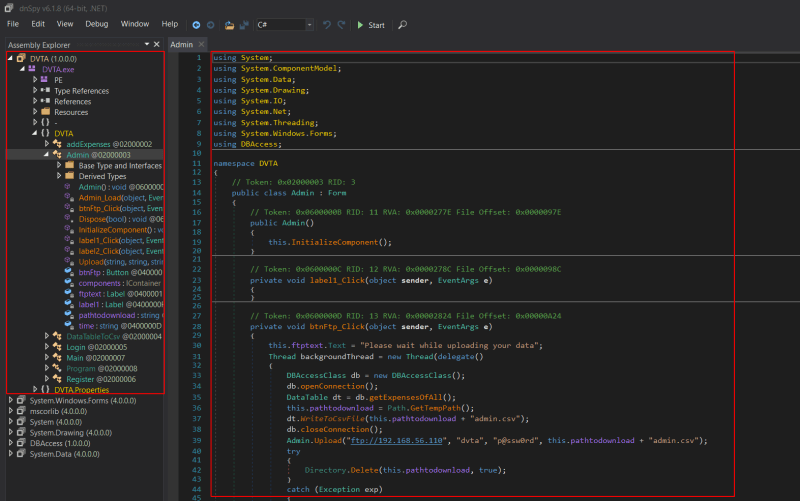The height and width of the screenshot is (501, 800).
Task: Close the Admin document tab
Action: [x=201, y=44]
